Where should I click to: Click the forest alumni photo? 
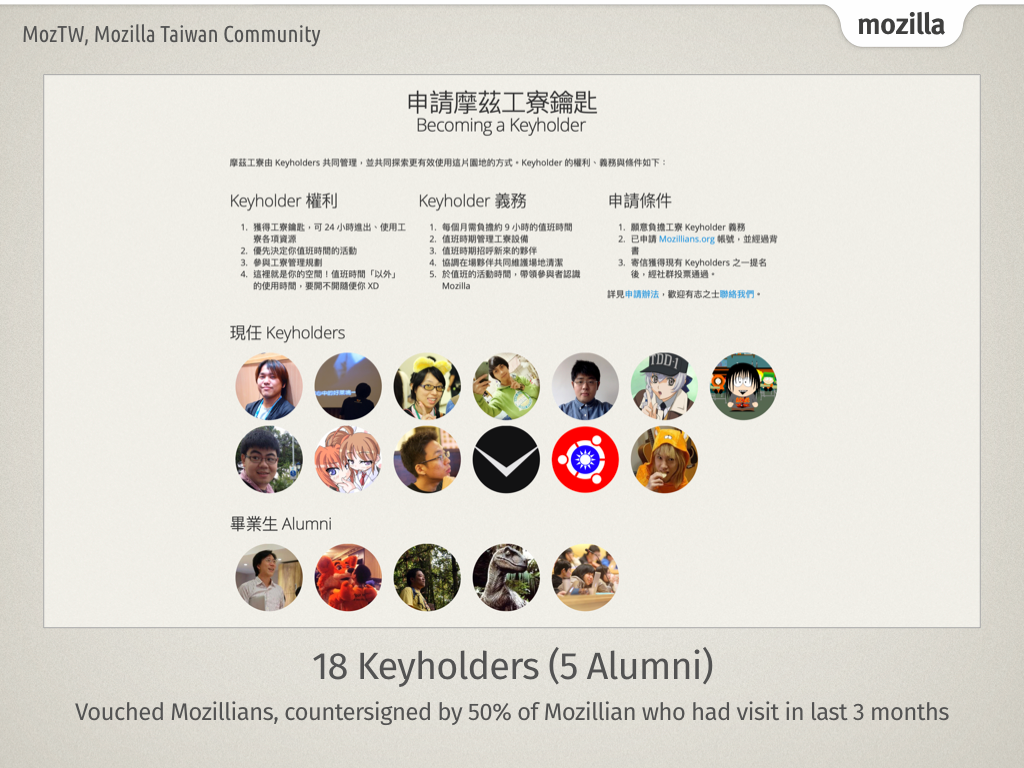pos(427,577)
